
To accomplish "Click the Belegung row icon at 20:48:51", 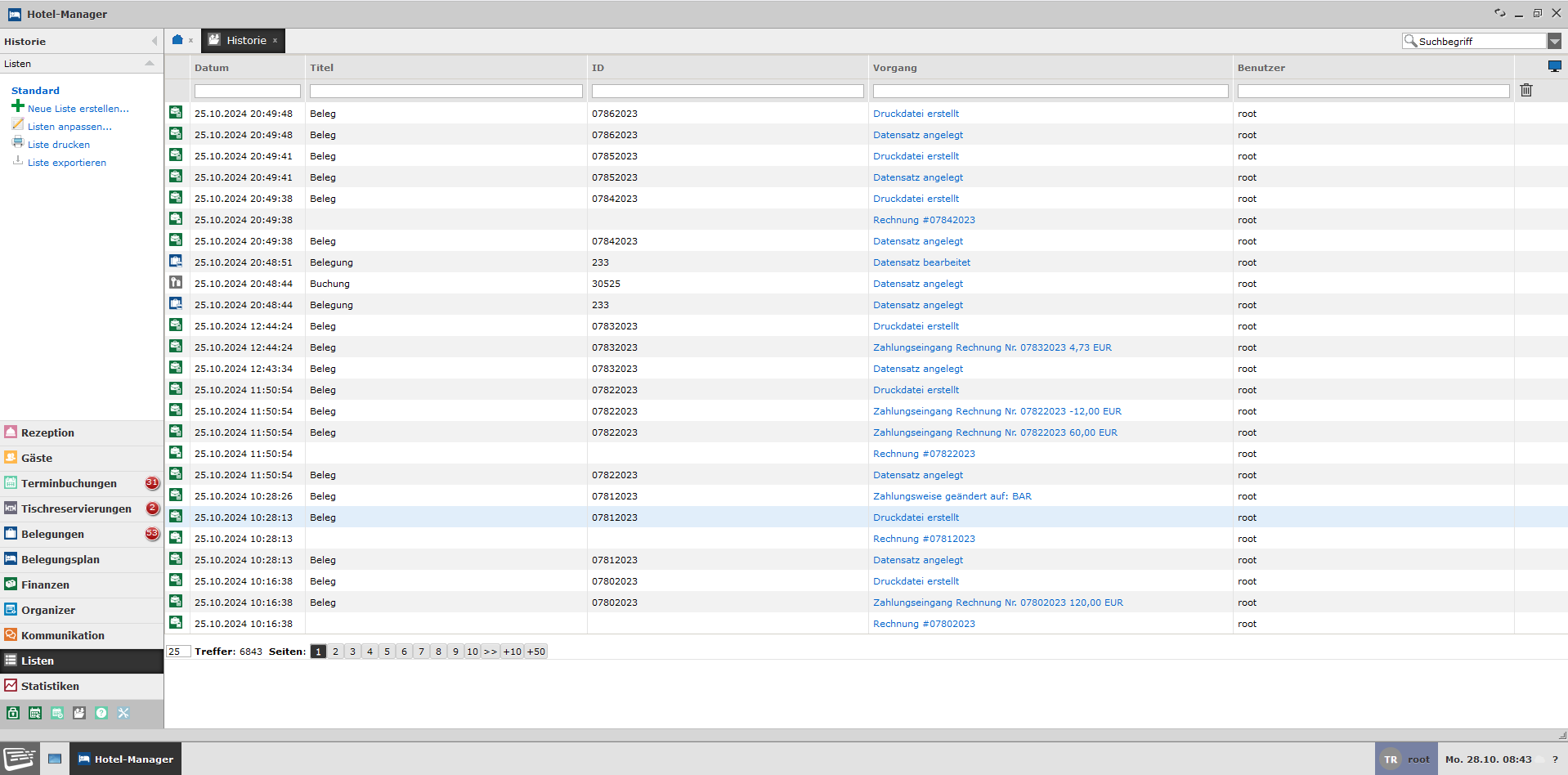I will [176, 262].
